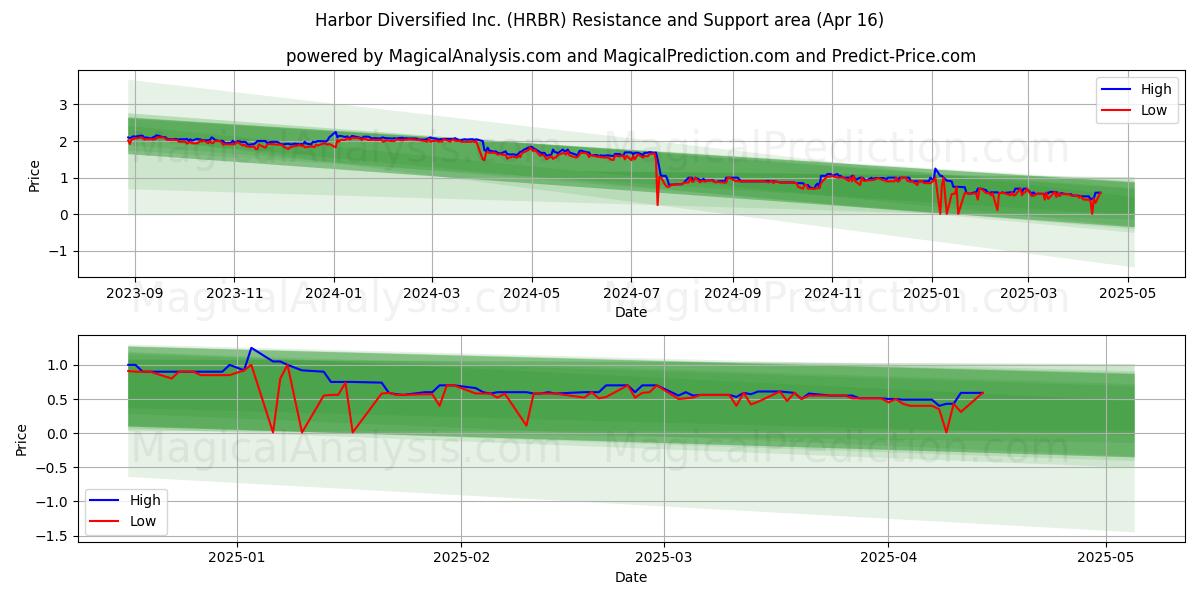Click the '2023-09' date label on top chart
Screen dimensions: 1200x600
coord(134,294)
